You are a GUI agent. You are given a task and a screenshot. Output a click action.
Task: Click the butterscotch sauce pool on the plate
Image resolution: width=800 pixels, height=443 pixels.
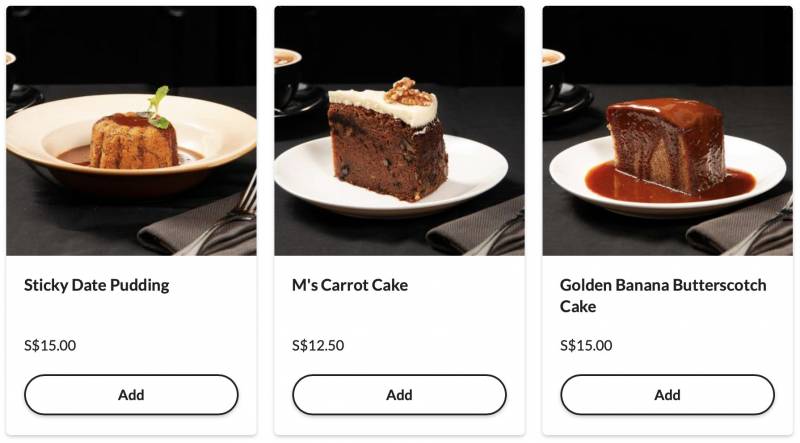click(669, 185)
